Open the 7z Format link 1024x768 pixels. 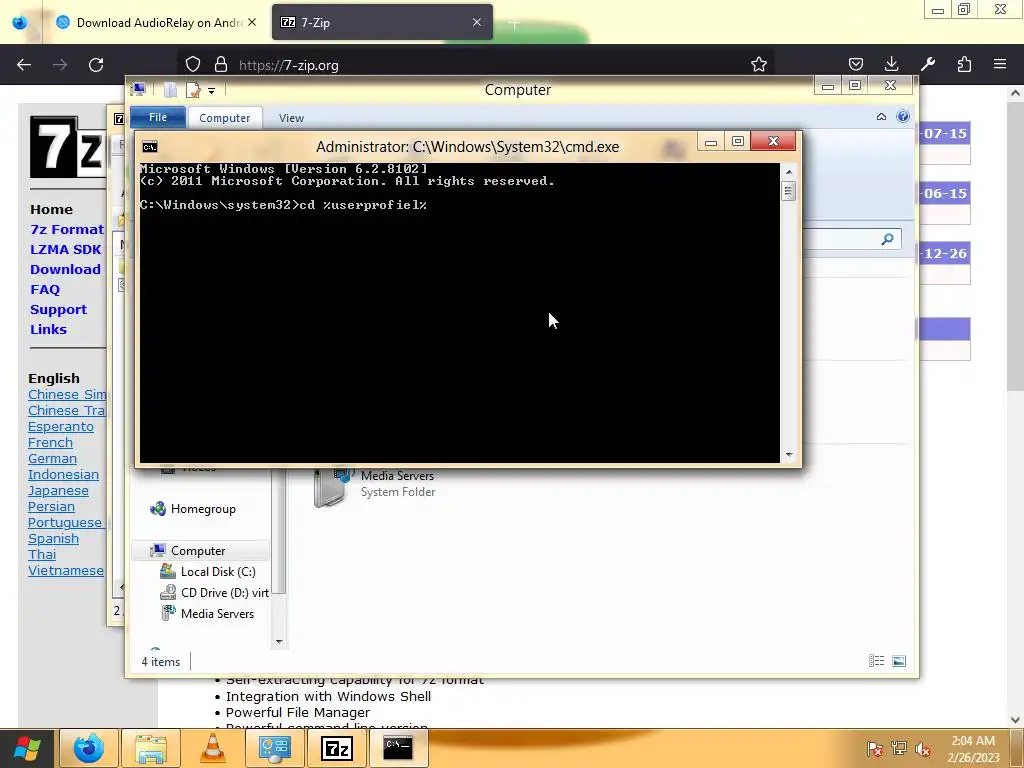tap(67, 230)
